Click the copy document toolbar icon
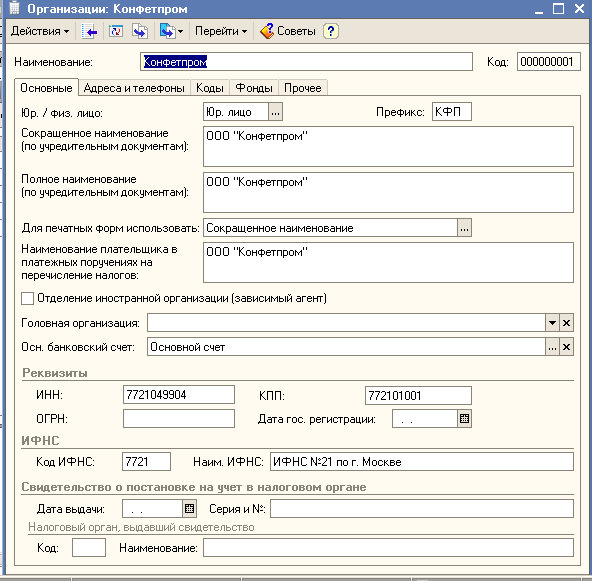This screenshot has width=592, height=581. point(140,31)
